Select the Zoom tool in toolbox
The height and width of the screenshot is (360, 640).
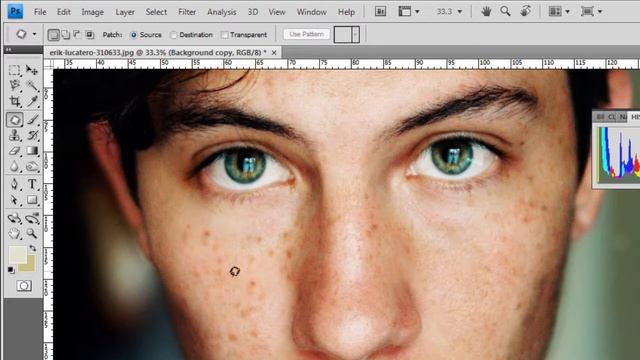click(x=32, y=234)
